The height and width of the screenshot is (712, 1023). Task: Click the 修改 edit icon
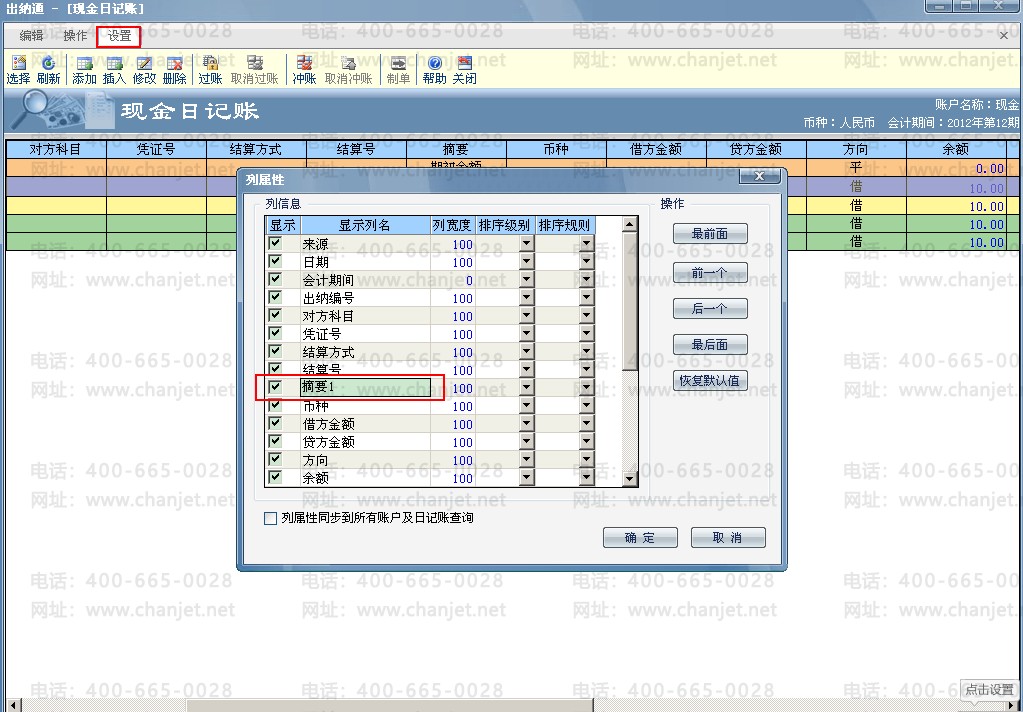tap(144, 70)
